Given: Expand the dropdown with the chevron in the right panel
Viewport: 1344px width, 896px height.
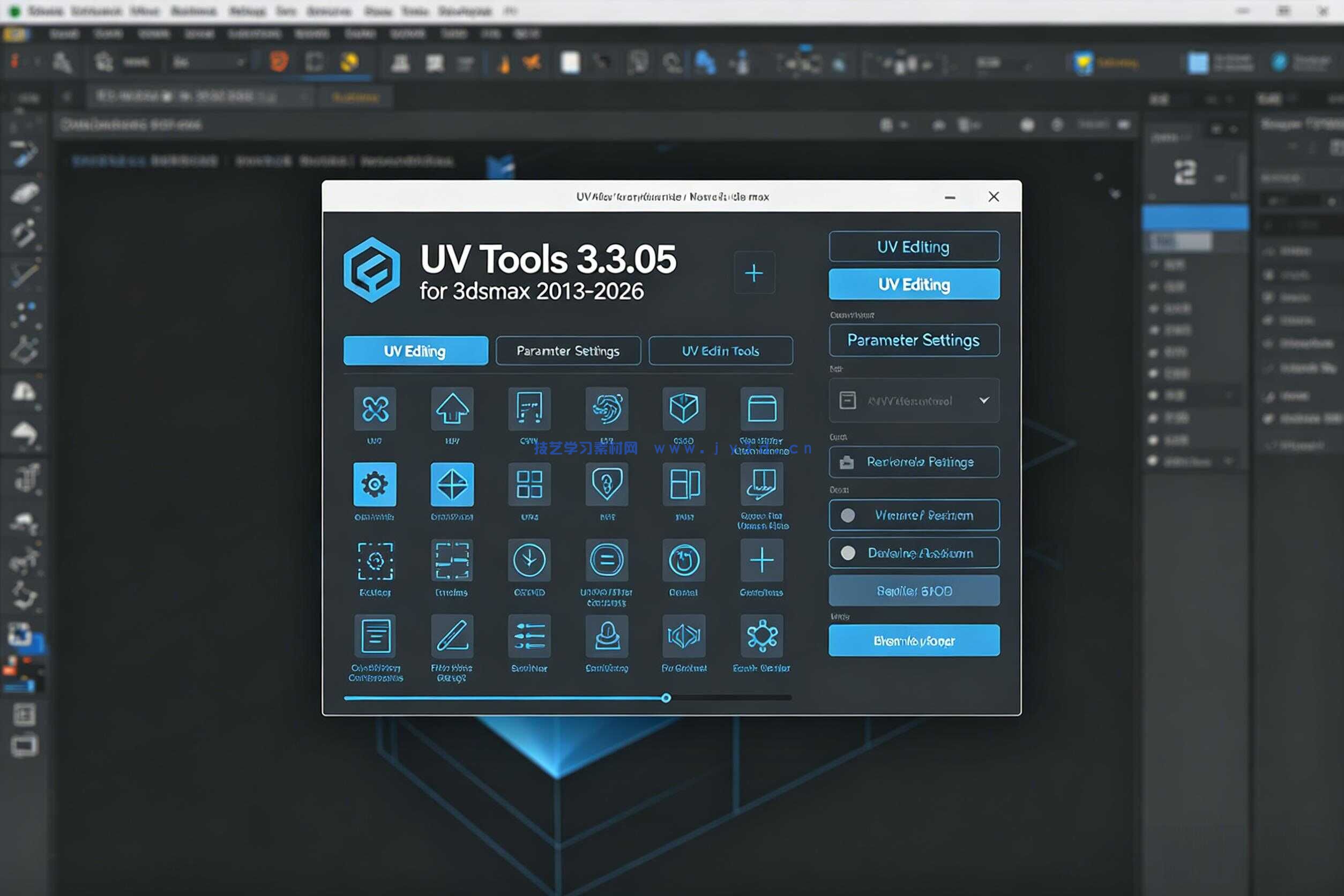Looking at the screenshot, I should (x=914, y=400).
